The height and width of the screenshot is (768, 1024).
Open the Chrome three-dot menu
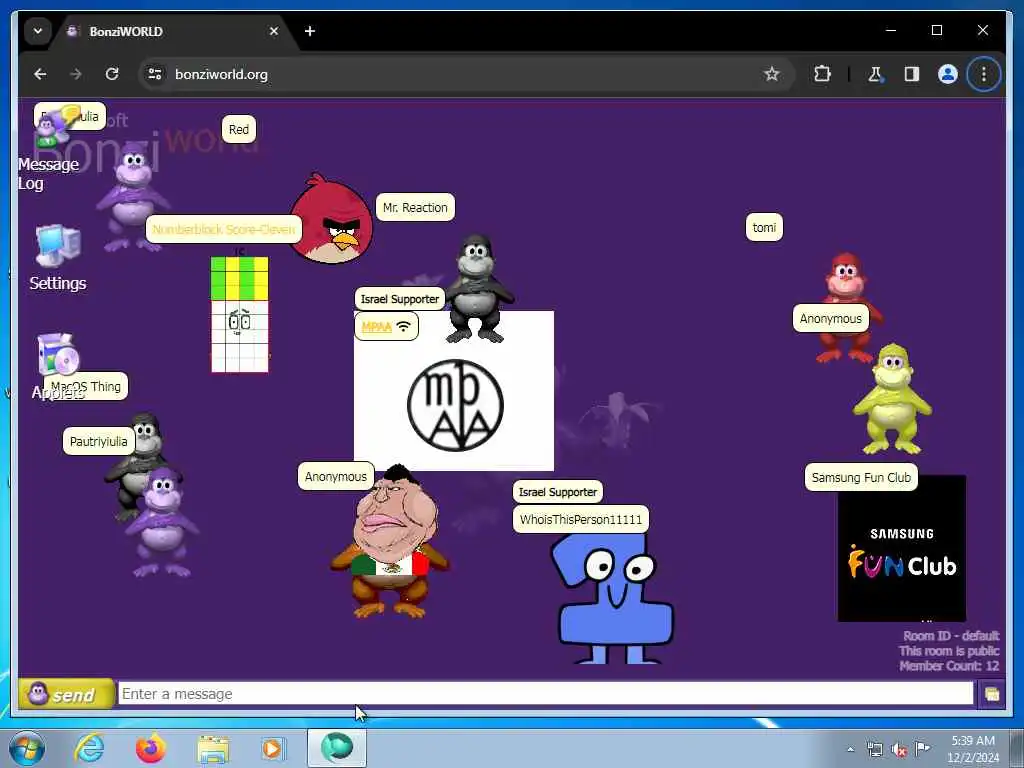984,74
